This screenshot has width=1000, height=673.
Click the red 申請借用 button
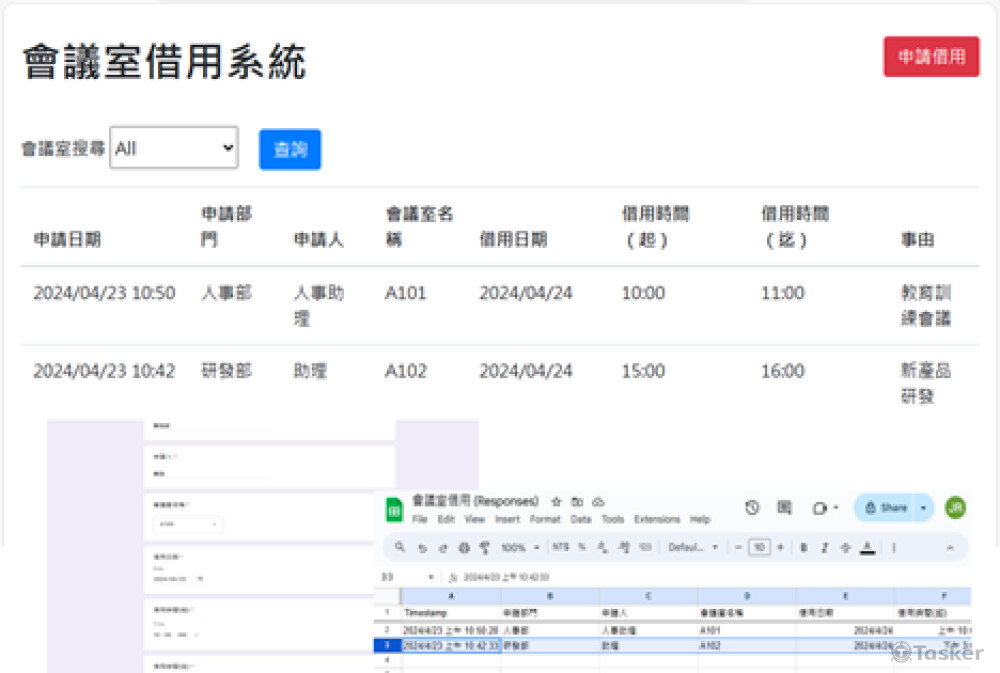pyautogui.click(x=931, y=57)
